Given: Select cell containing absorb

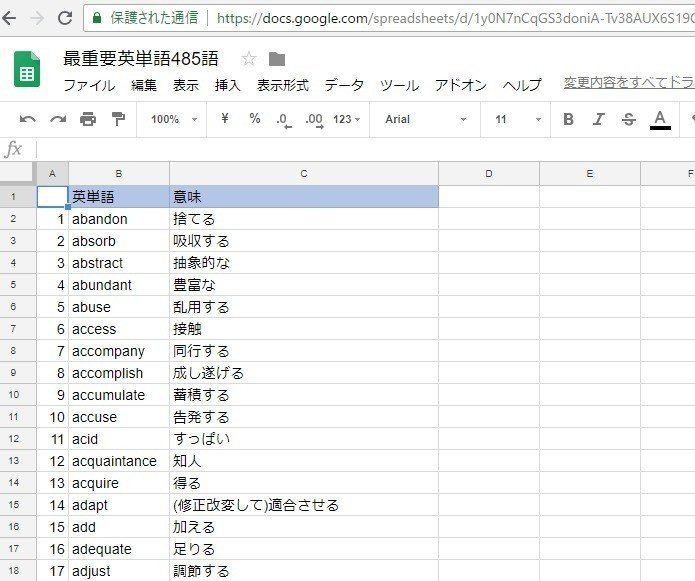Looking at the screenshot, I should (119, 241).
